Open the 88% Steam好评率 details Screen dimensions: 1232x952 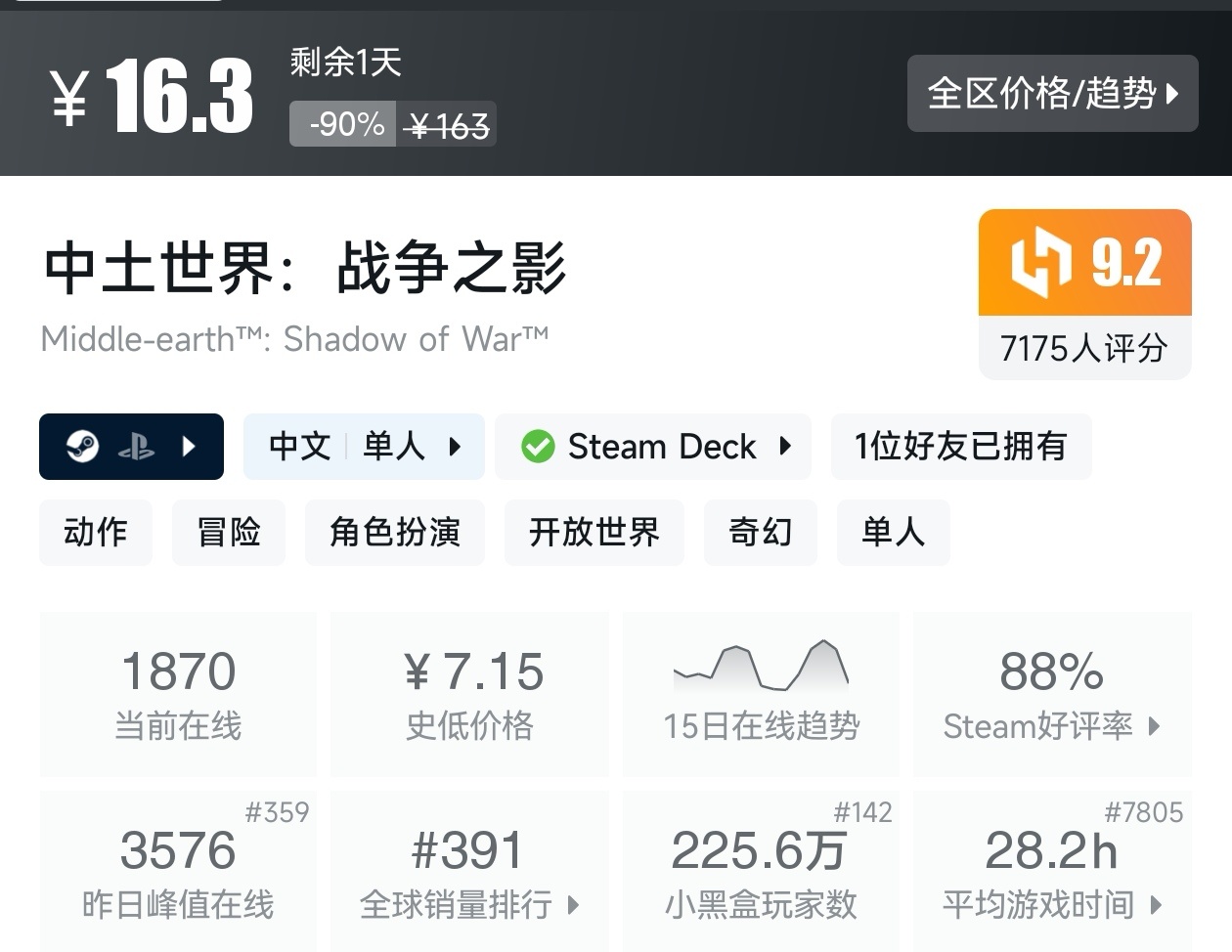point(1052,694)
